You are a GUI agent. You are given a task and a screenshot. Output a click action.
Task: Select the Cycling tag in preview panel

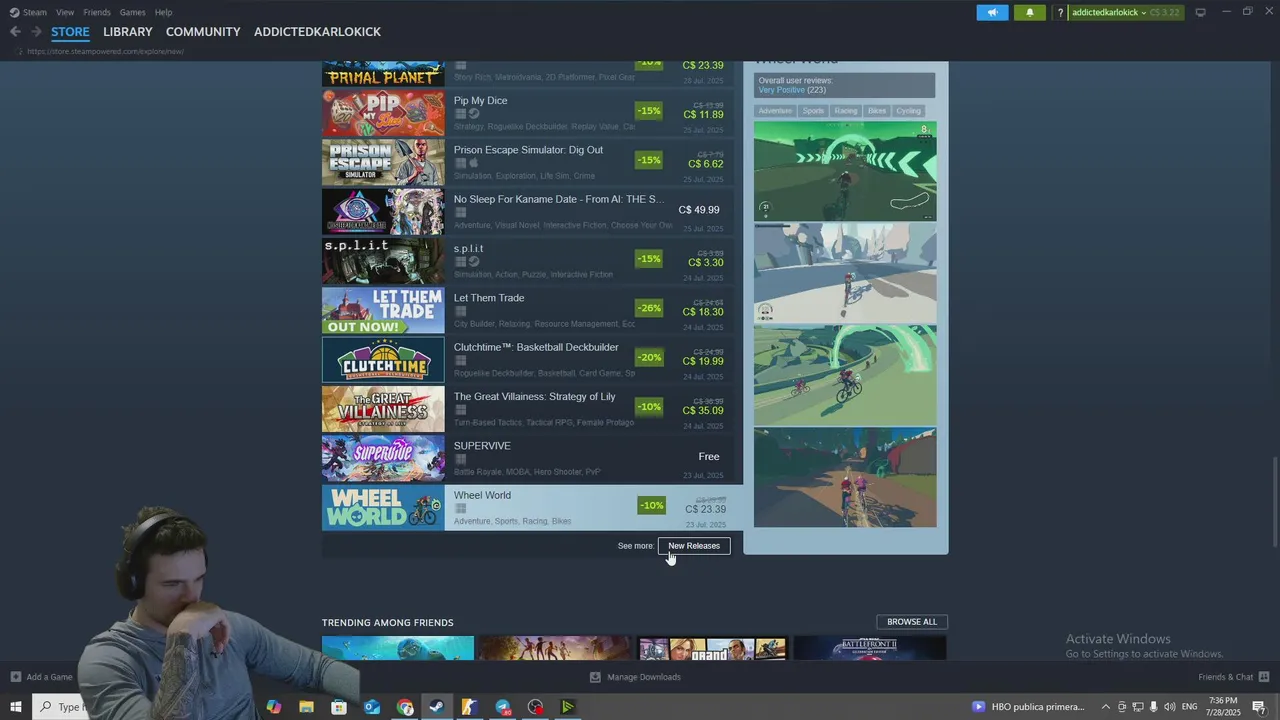(x=909, y=111)
